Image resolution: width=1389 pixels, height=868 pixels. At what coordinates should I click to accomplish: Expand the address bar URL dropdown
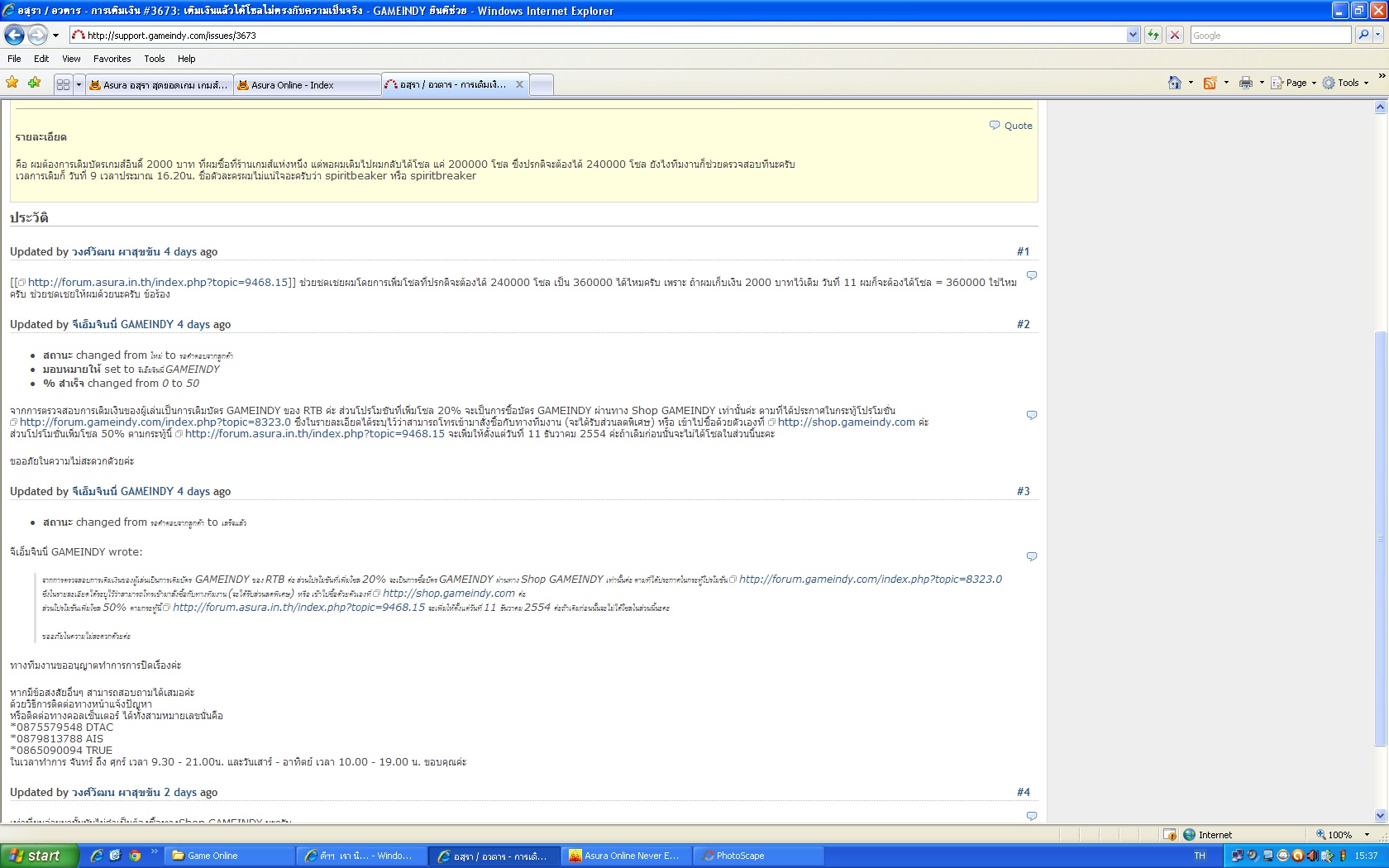(x=1133, y=35)
